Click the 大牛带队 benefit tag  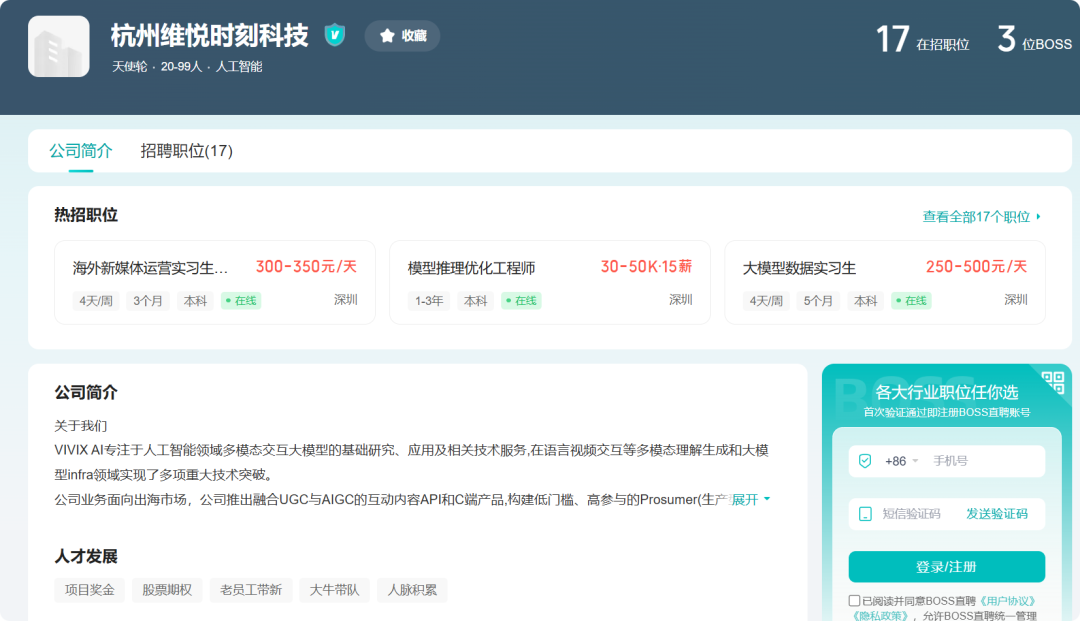(x=335, y=590)
